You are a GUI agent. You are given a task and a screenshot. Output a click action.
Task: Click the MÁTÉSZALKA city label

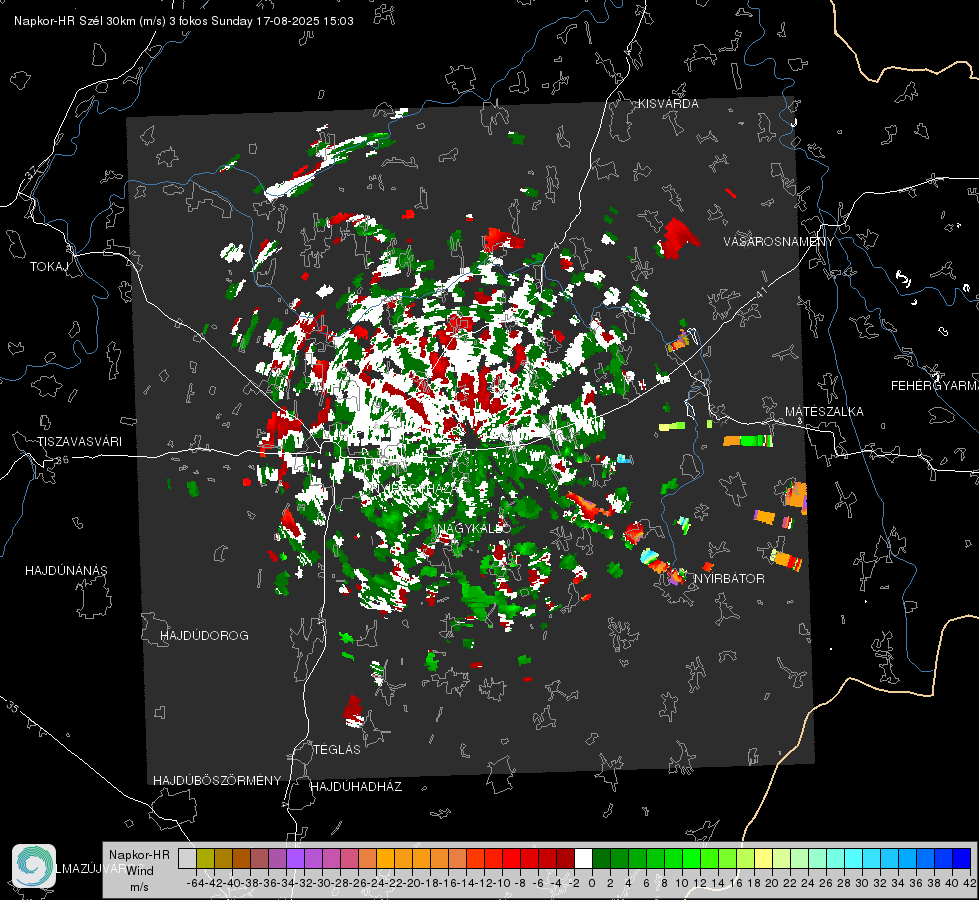(x=824, y=411)
